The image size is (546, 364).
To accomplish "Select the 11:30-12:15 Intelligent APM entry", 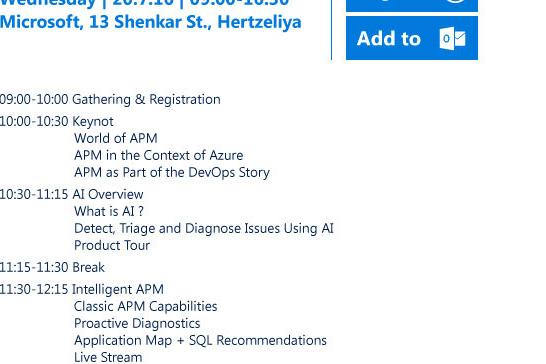I will coord(81,289).
